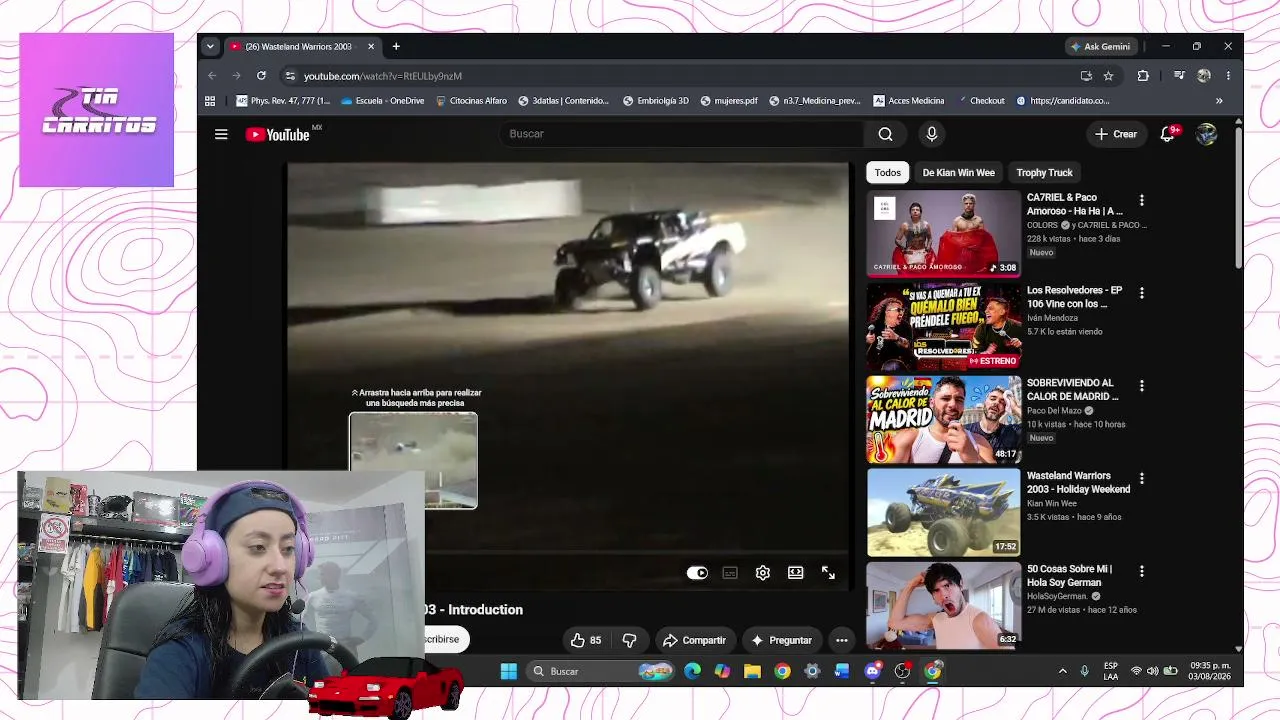Open the bookmarks bar apps grid
The height and width of the screenshot is (720, 1280).
coord(210,101)
